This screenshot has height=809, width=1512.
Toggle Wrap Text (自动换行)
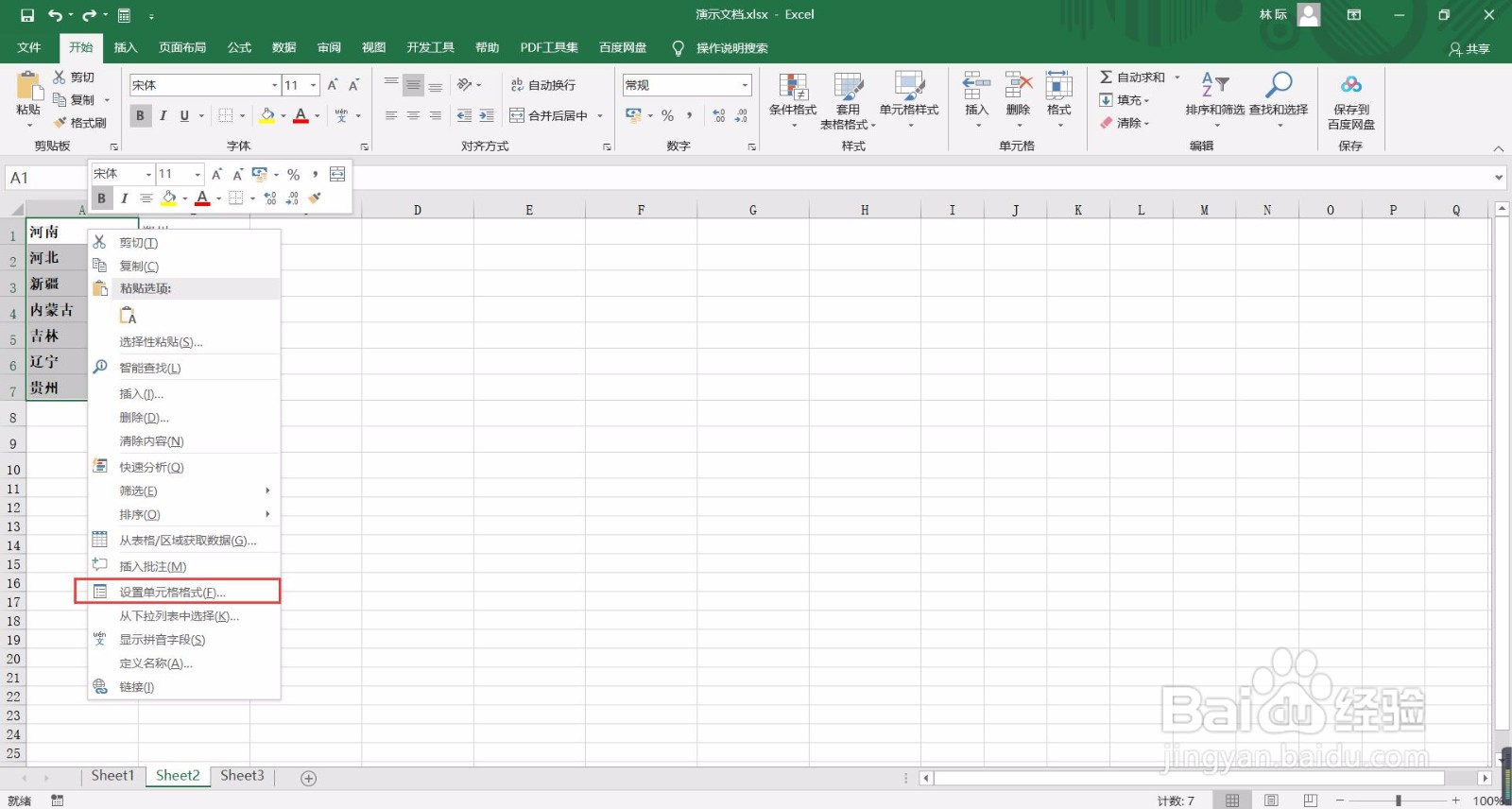pyautogui.click(x=542, y=85)
